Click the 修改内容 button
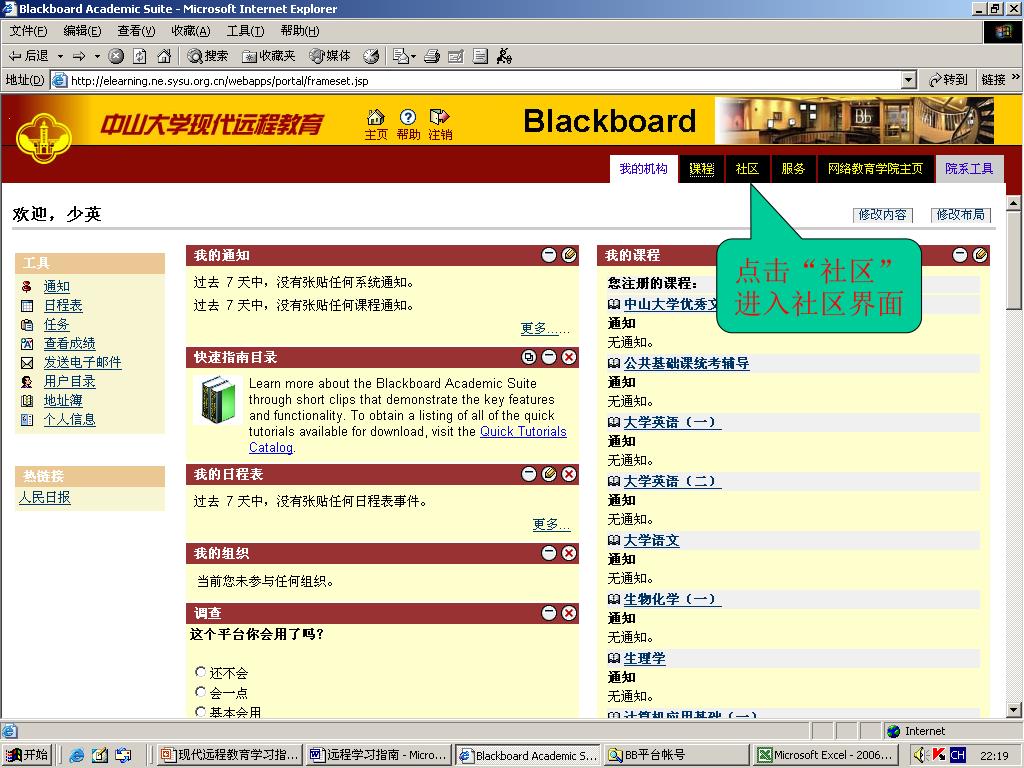Screen dimensions: 1024x768 point(882,215)
